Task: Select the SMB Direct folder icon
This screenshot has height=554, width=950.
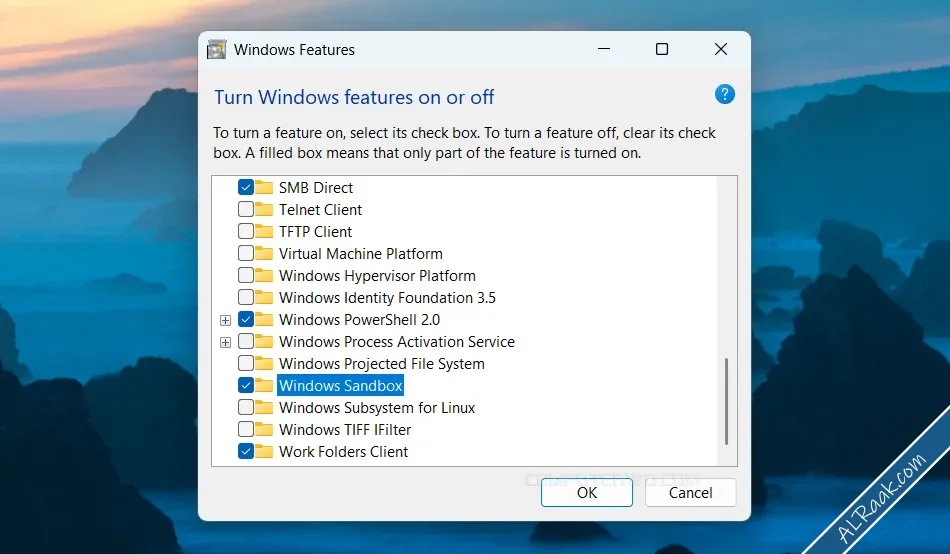Action: click(x=264, y=187)
